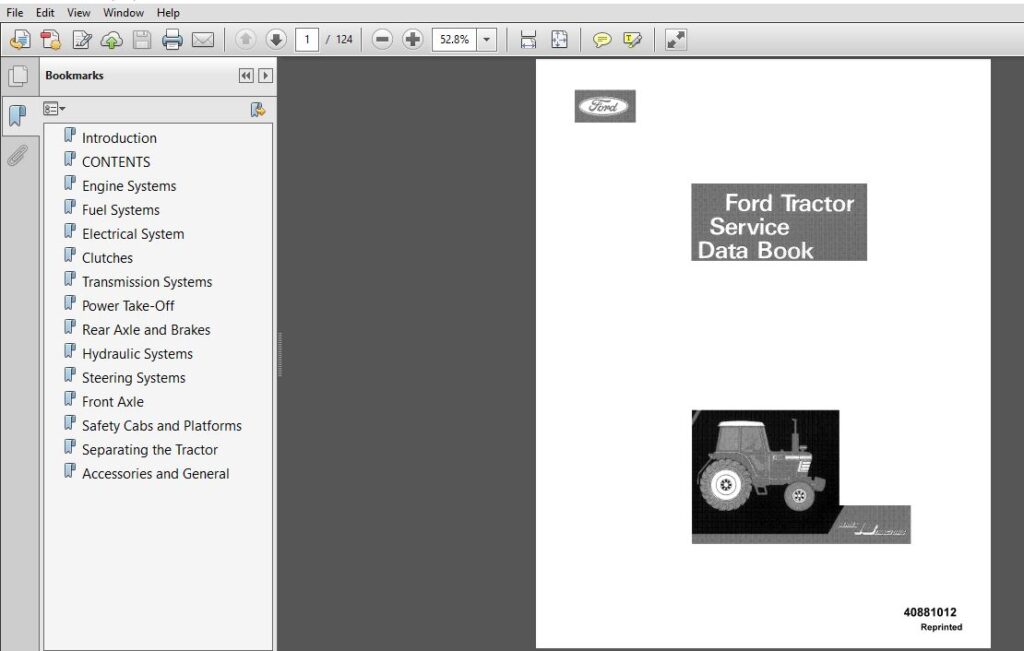The width and height of the screenshot is (1024, 651).
Task: Enter full screen read mode
Action: click(675, 40)
